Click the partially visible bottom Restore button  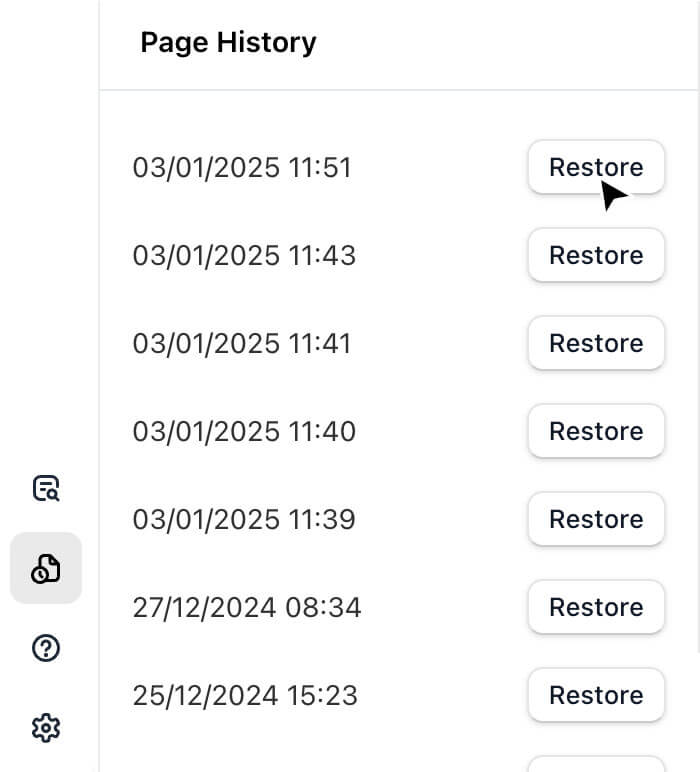click(596, 765)
